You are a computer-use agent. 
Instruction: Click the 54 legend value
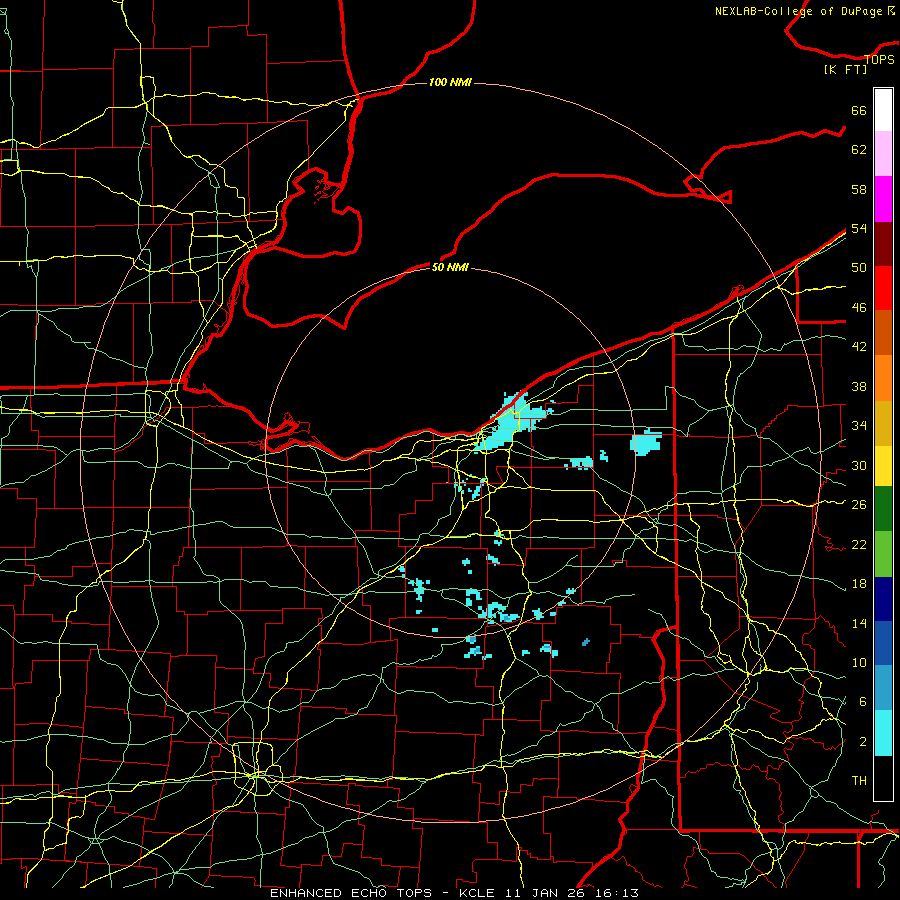pos(859,228)
